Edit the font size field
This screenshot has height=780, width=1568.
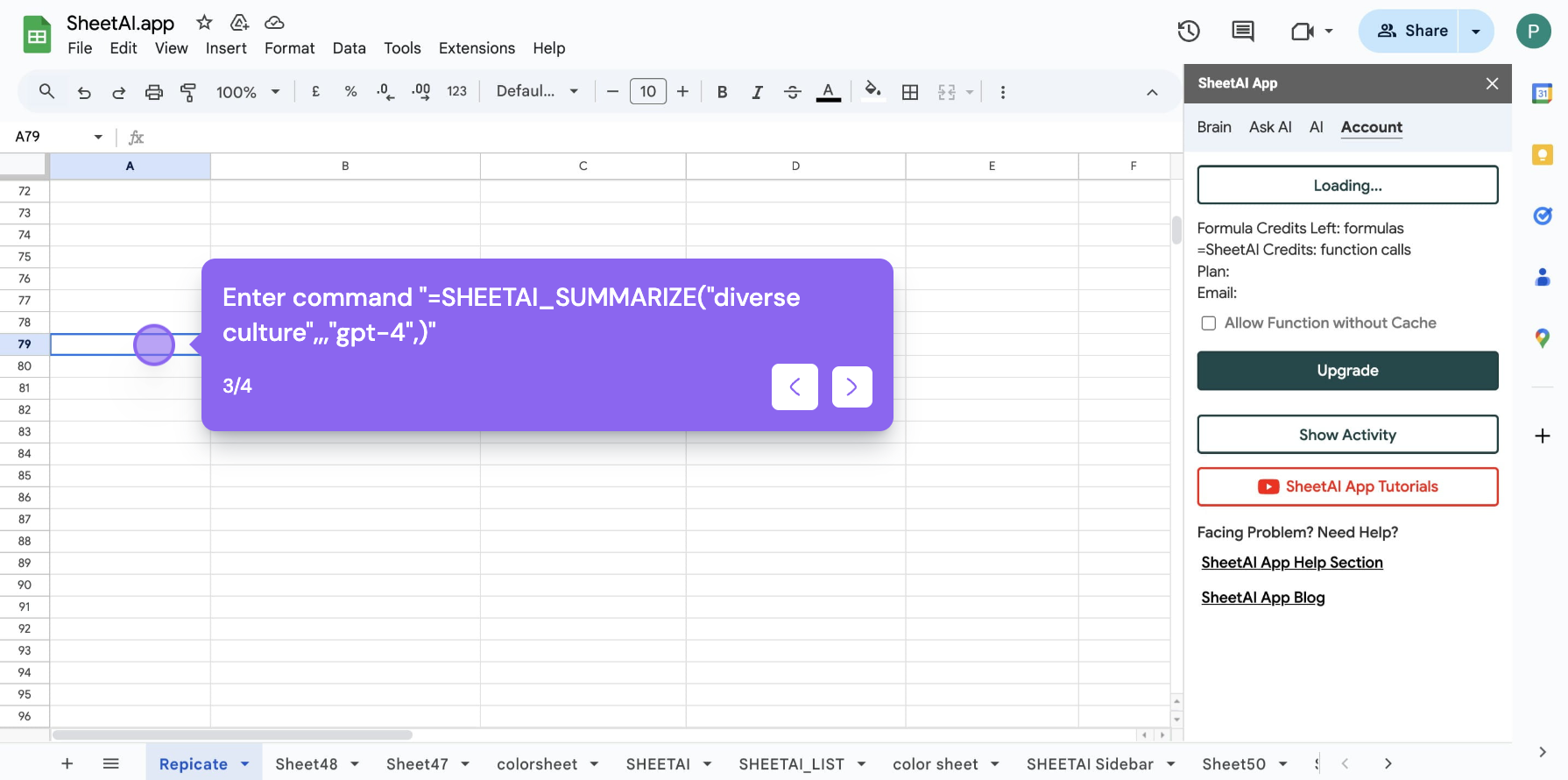[x=648, y=91]
